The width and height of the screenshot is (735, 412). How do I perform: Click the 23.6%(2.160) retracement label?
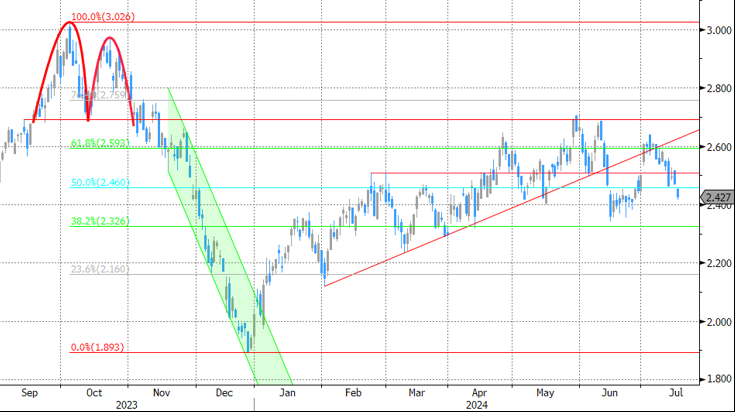tap(100, 269)
